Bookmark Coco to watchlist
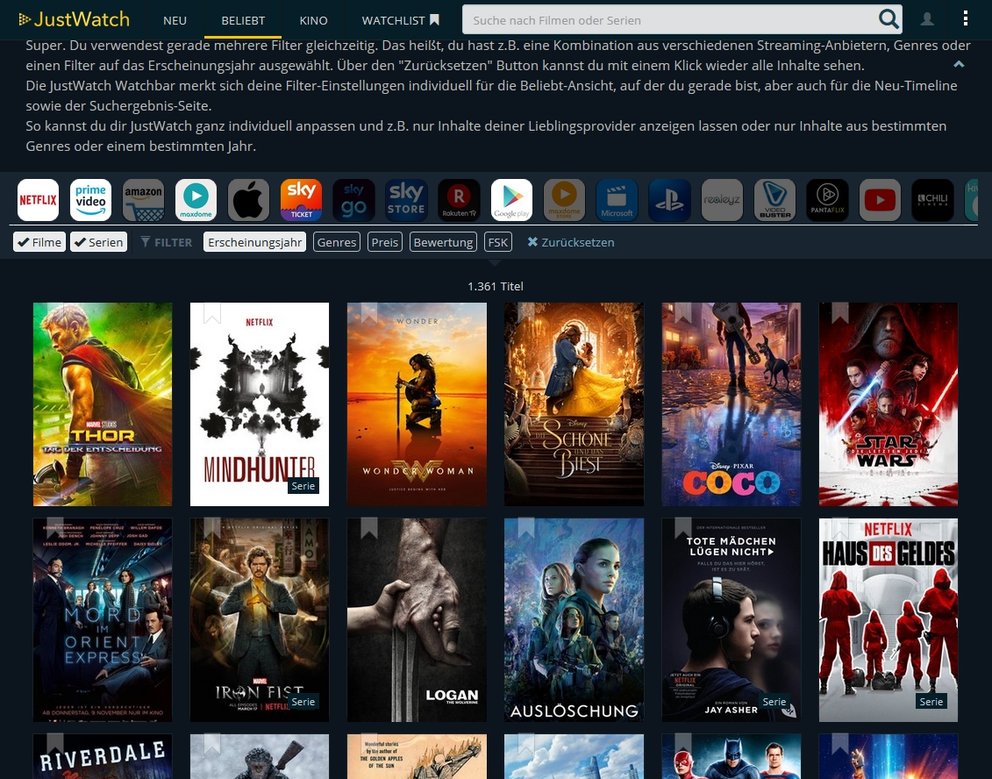This screenshot has width=992, height=779. click(683, 311)
